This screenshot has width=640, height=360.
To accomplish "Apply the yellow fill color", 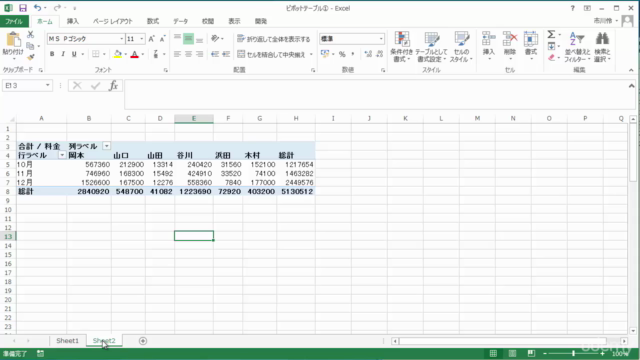I will tap(118, 54).
